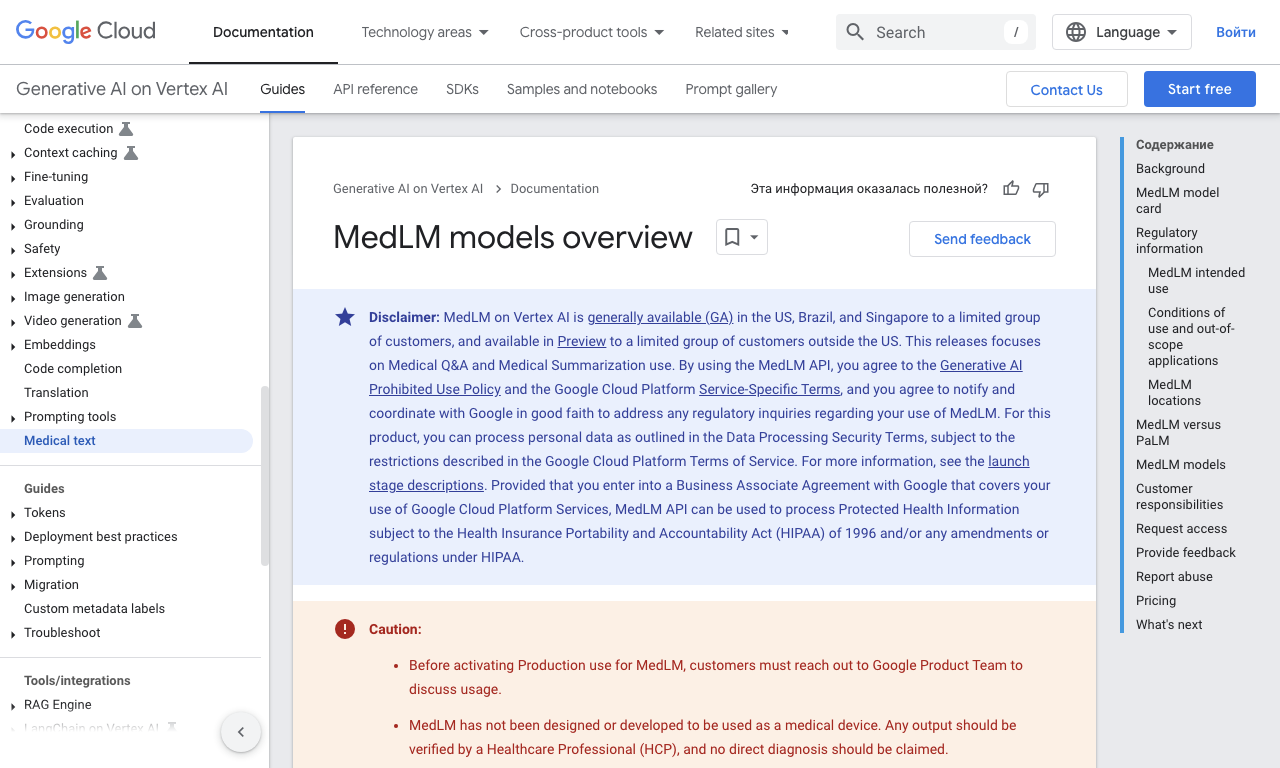Click the Generative AI on Vertex AI breadcrumb
This screenshot has width=1280, height=768.
[408, 188]
